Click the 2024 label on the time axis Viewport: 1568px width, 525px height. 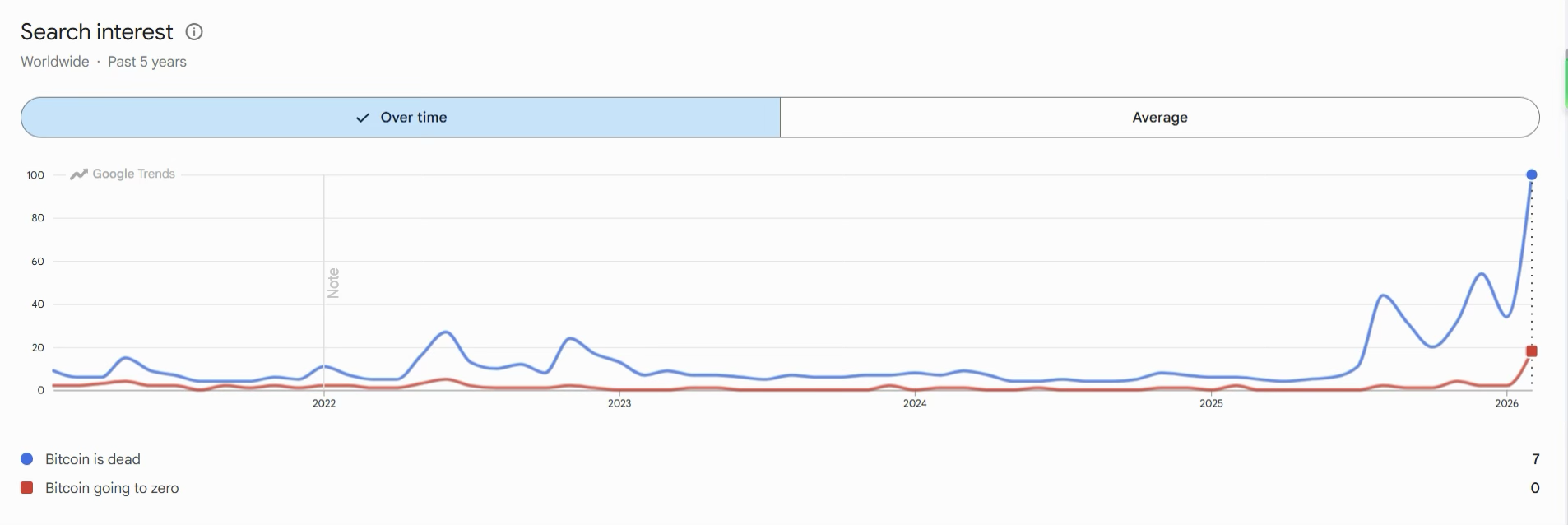[915, 403]
